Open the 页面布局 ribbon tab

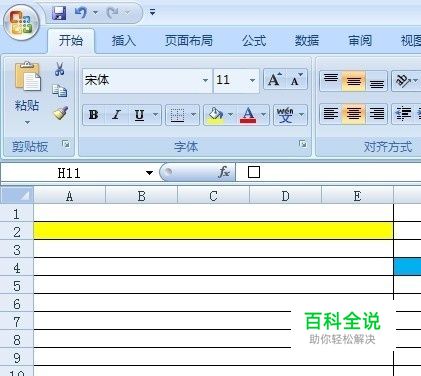click(189, 41)
